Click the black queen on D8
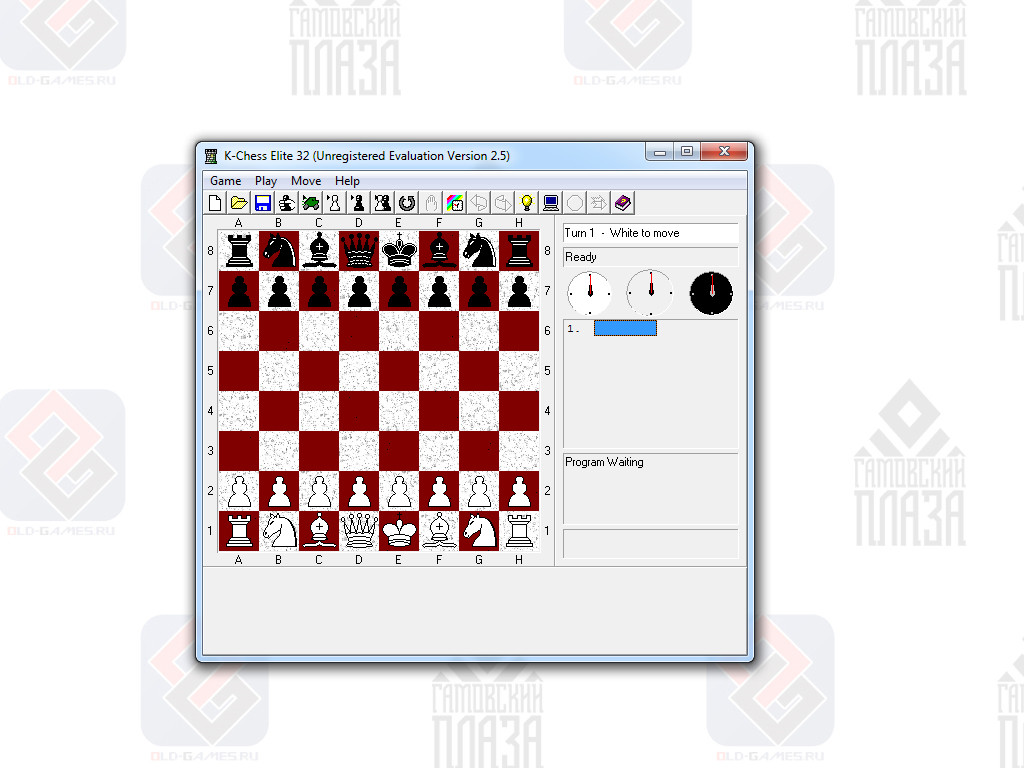Viewport: 1024px width, 768px height. click(359, 251)
